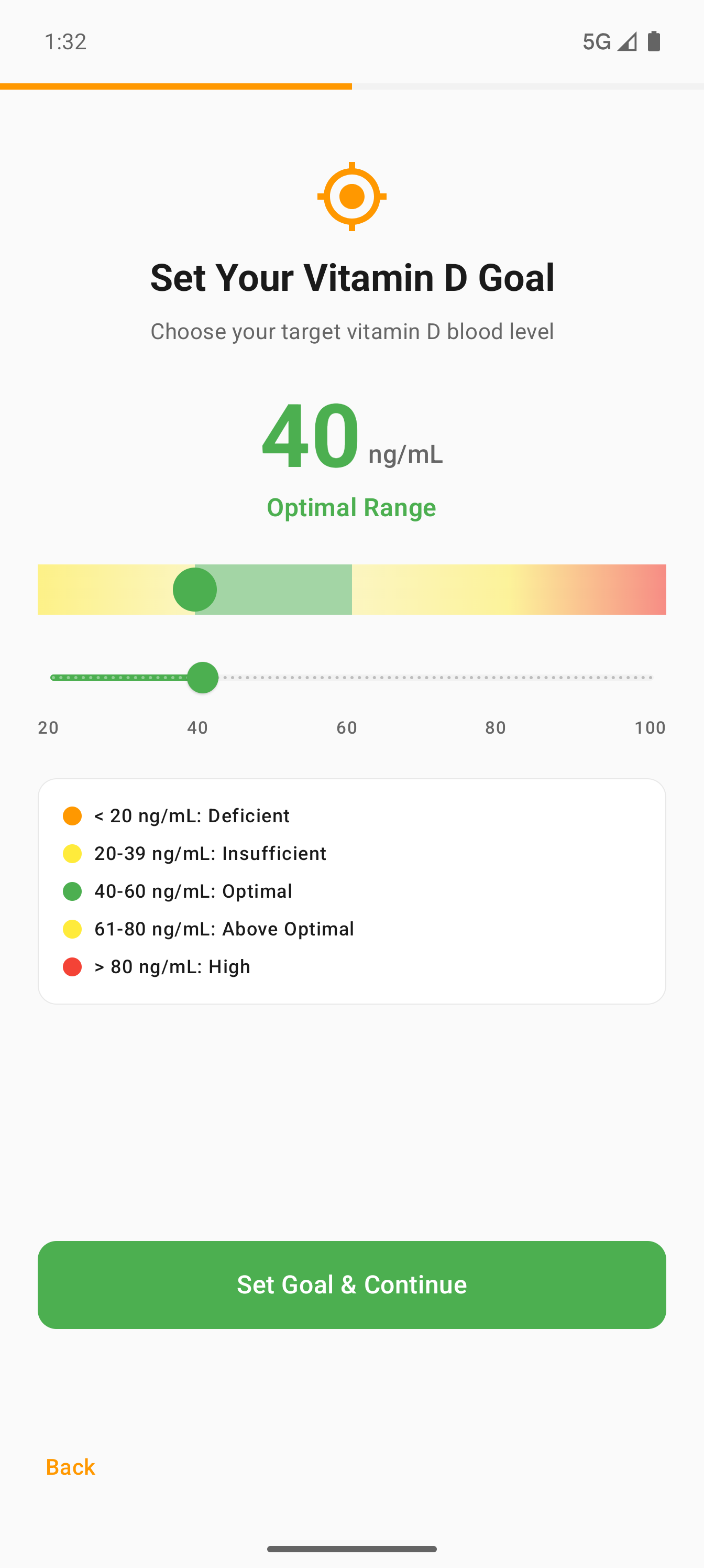Click the green slider thumb handle

203,678
